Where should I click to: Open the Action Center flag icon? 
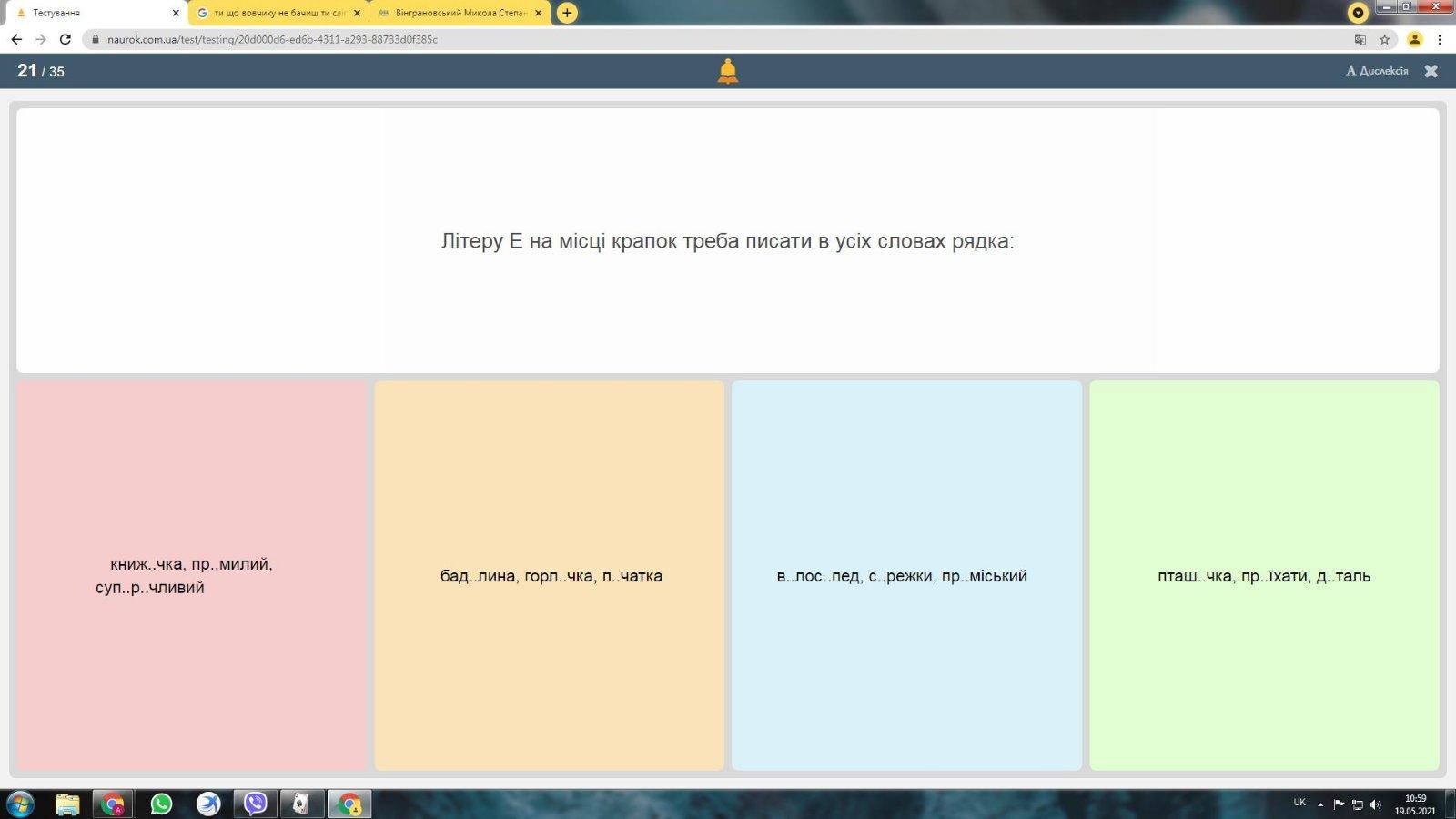click(1339, 804)
